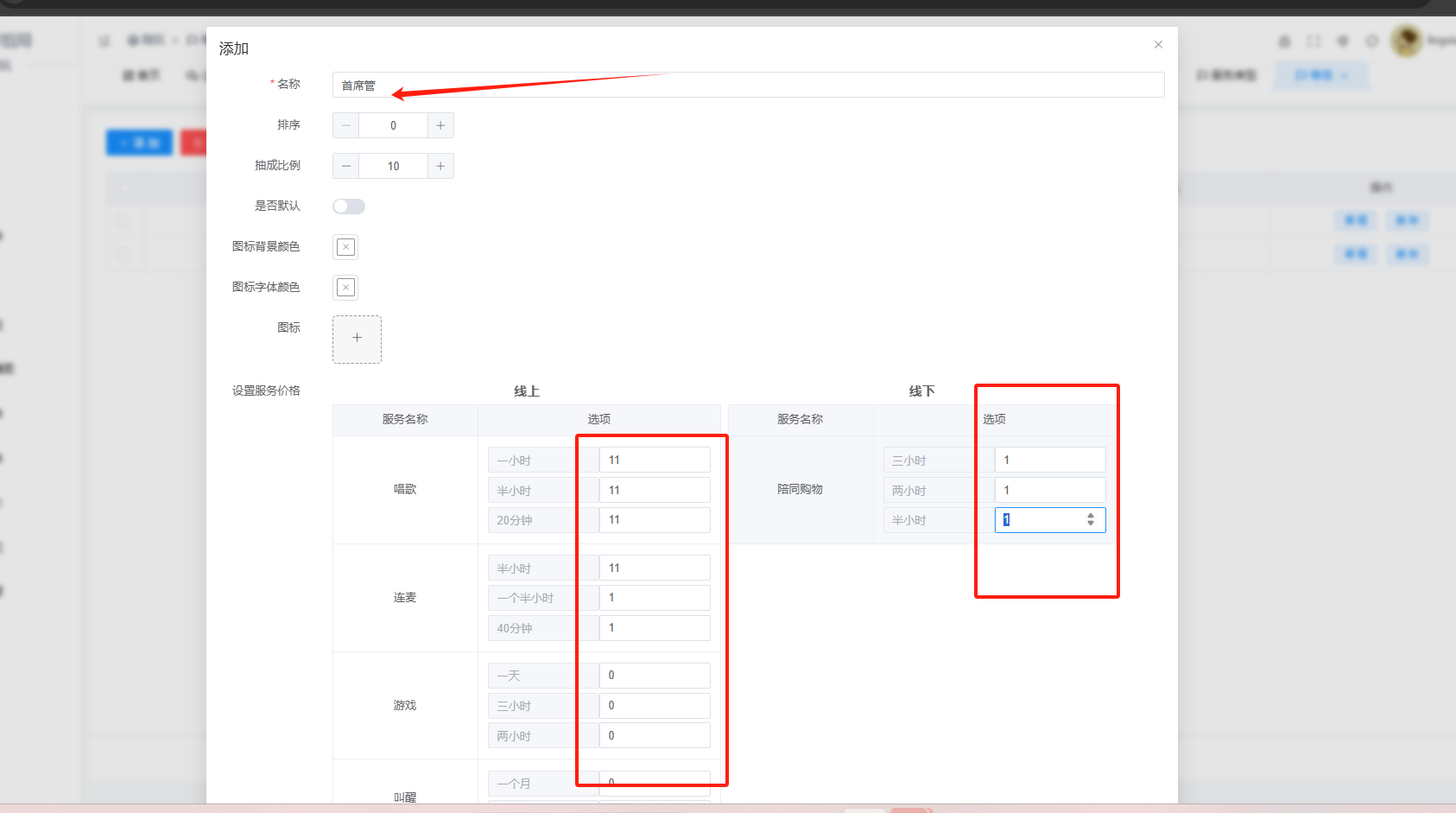Edit the 游戏 一天 price field

tap(655, 676)
